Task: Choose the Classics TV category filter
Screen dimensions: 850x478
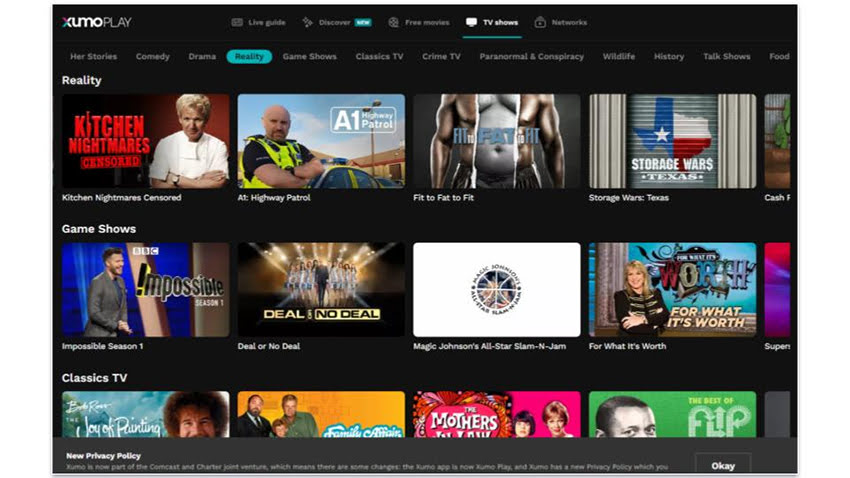Action: click(379, 56)
